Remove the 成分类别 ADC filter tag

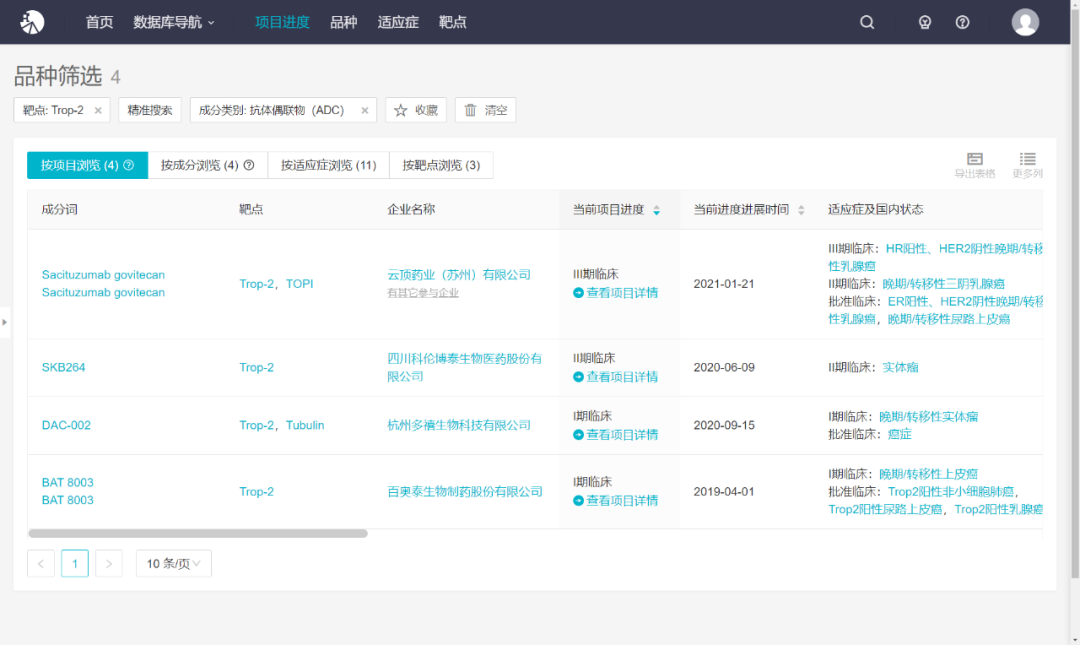[364, 110]
